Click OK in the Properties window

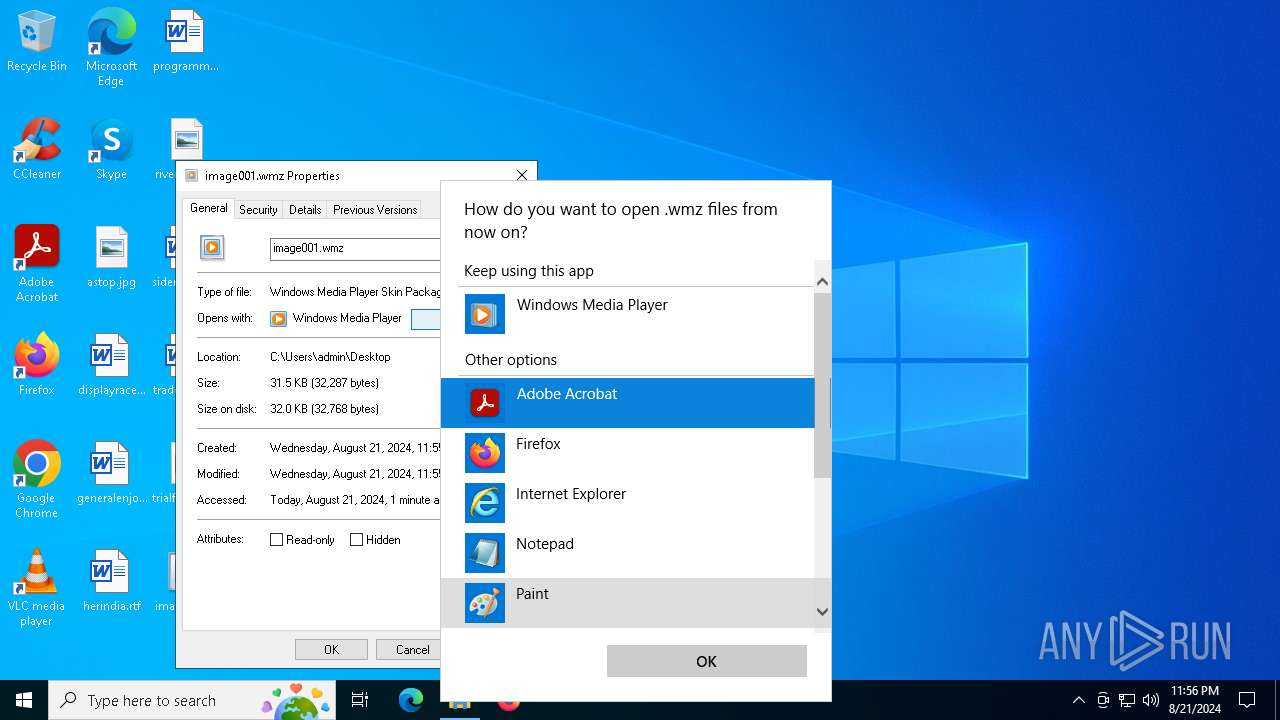pos(331,649)
